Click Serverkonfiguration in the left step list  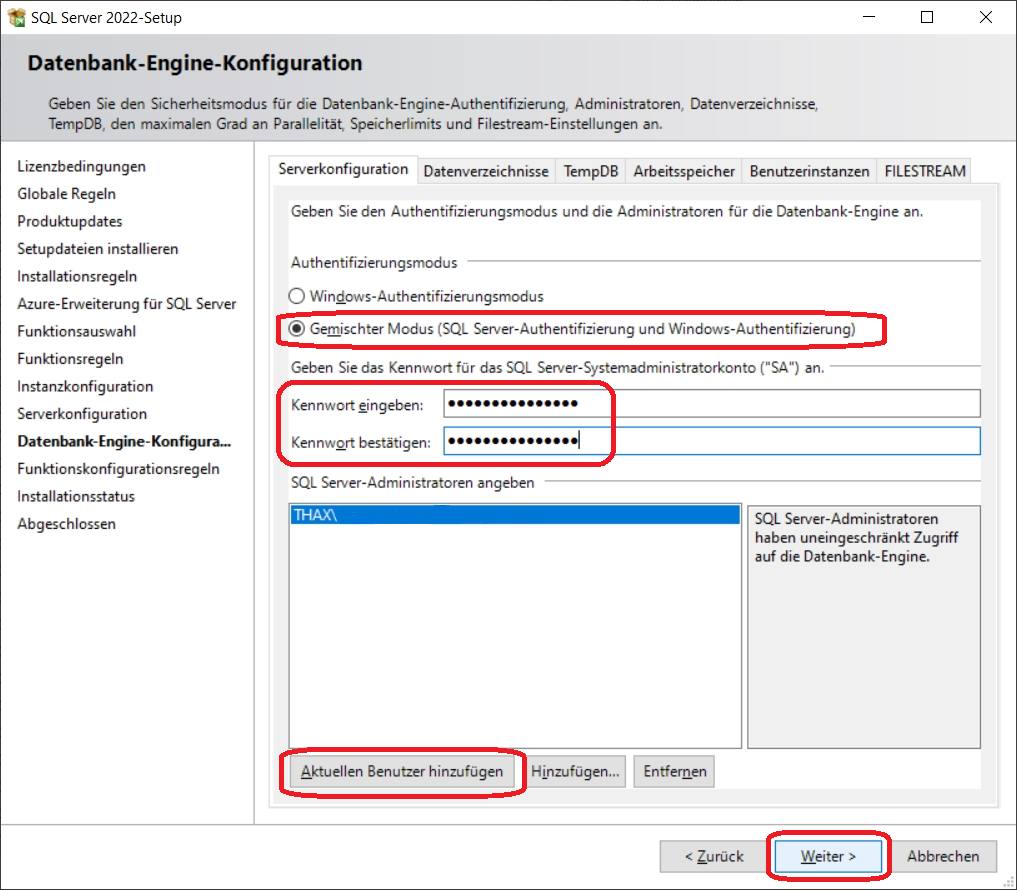[82, 414]
